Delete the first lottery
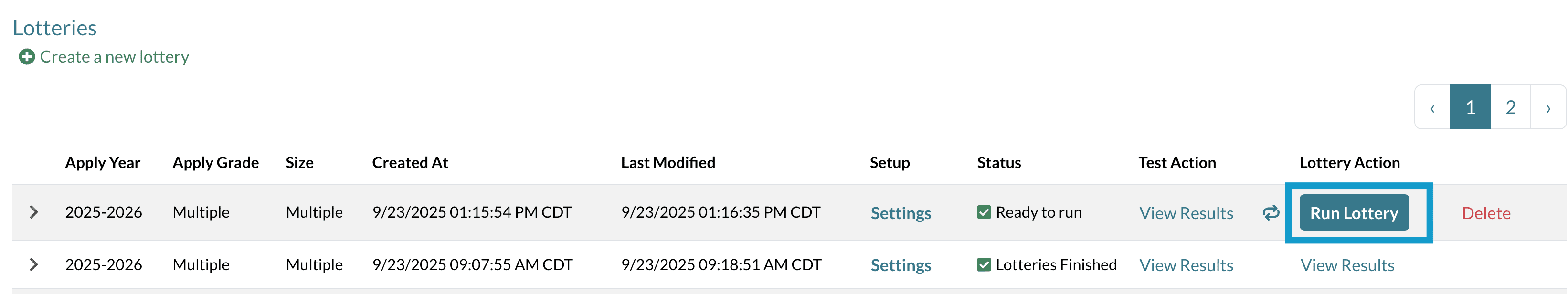This screenshot has height=294, width=1568. [1486, 213]
